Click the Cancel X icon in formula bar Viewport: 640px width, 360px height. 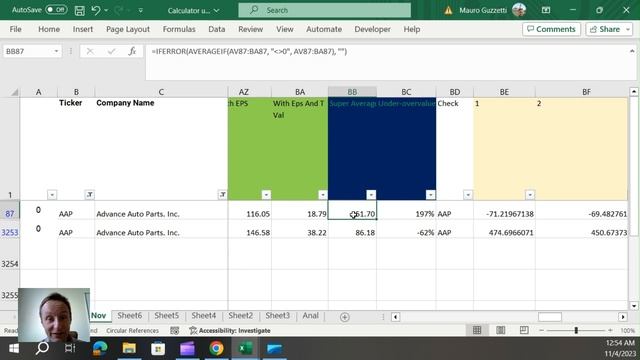(x=90, y=51)
